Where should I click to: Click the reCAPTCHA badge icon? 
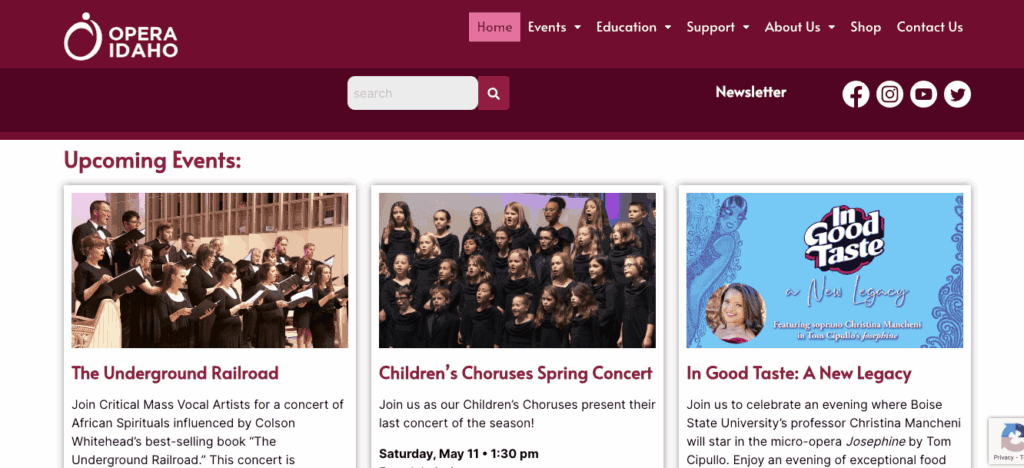coord(1005,440)
